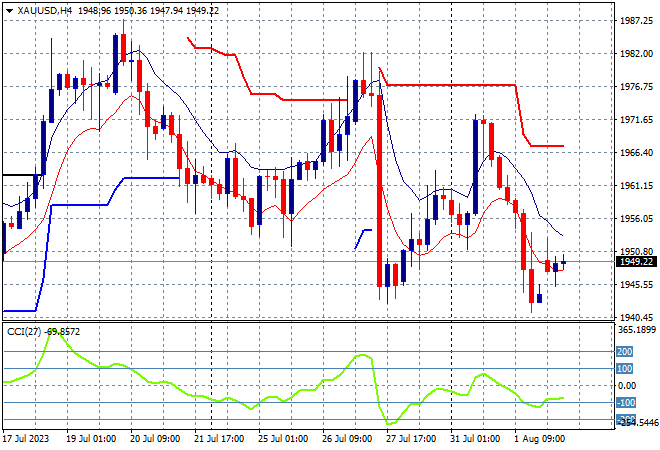Select the current price label 1949.22
Image resolution: width=660 pixels, height=450 pixels.
coord(636,262)
